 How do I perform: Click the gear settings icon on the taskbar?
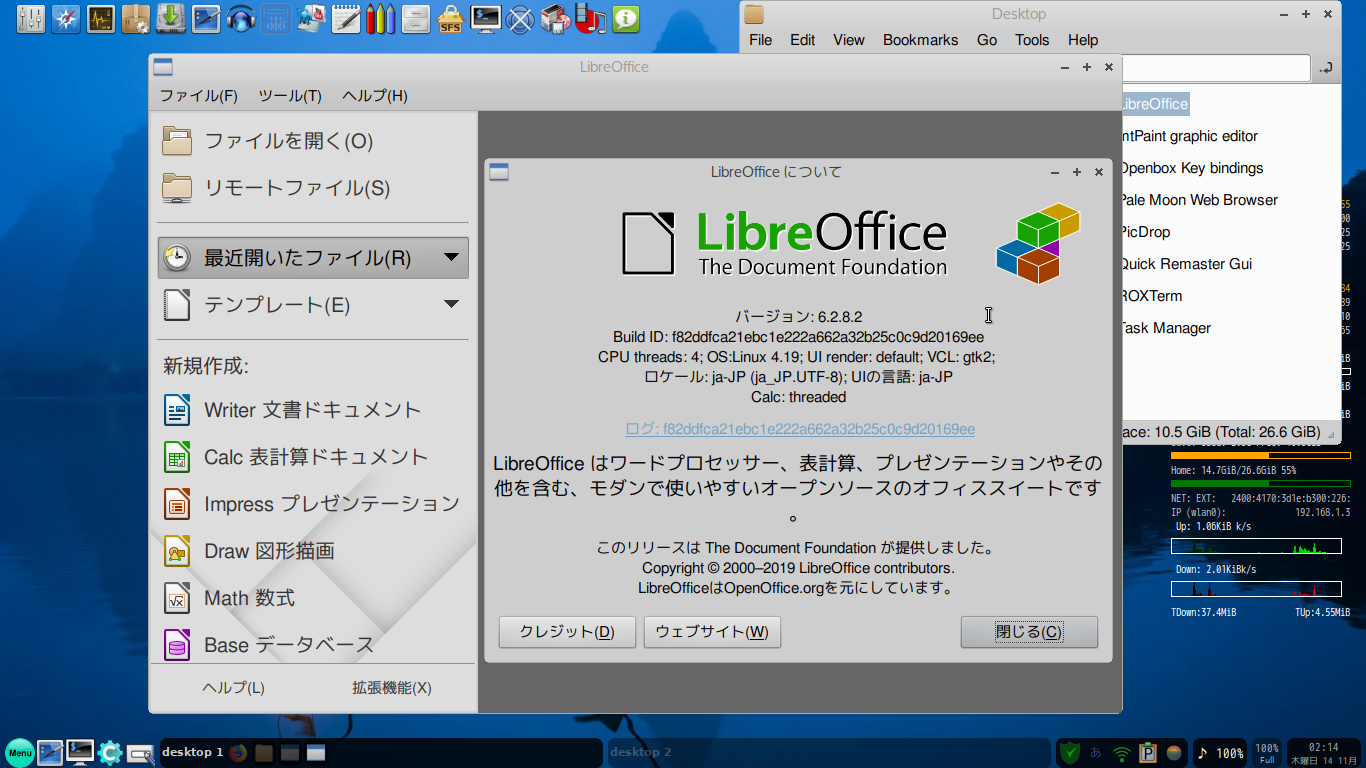[109, 752]
